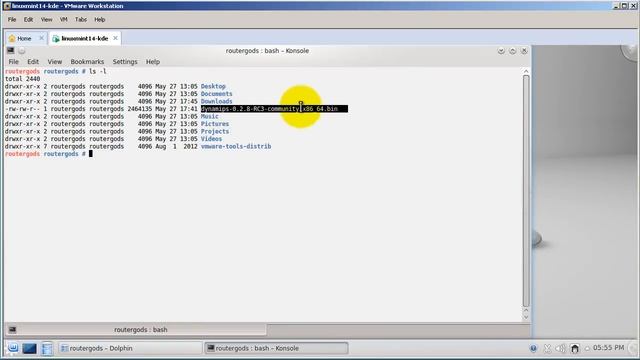Viewport: 640px width, 360px height.
Task: Click the Konsole window menu icon
Action: tap(11, 51)
